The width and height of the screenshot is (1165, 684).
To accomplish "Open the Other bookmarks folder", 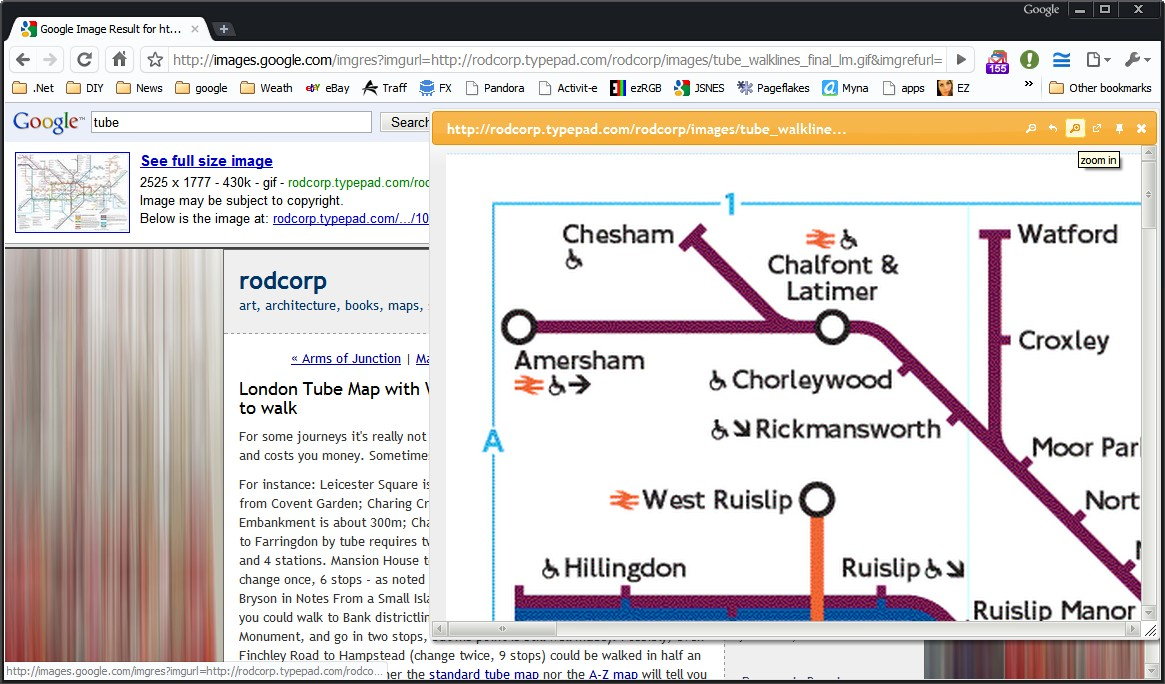I will pyautogui.click(x=1100, y=88).
